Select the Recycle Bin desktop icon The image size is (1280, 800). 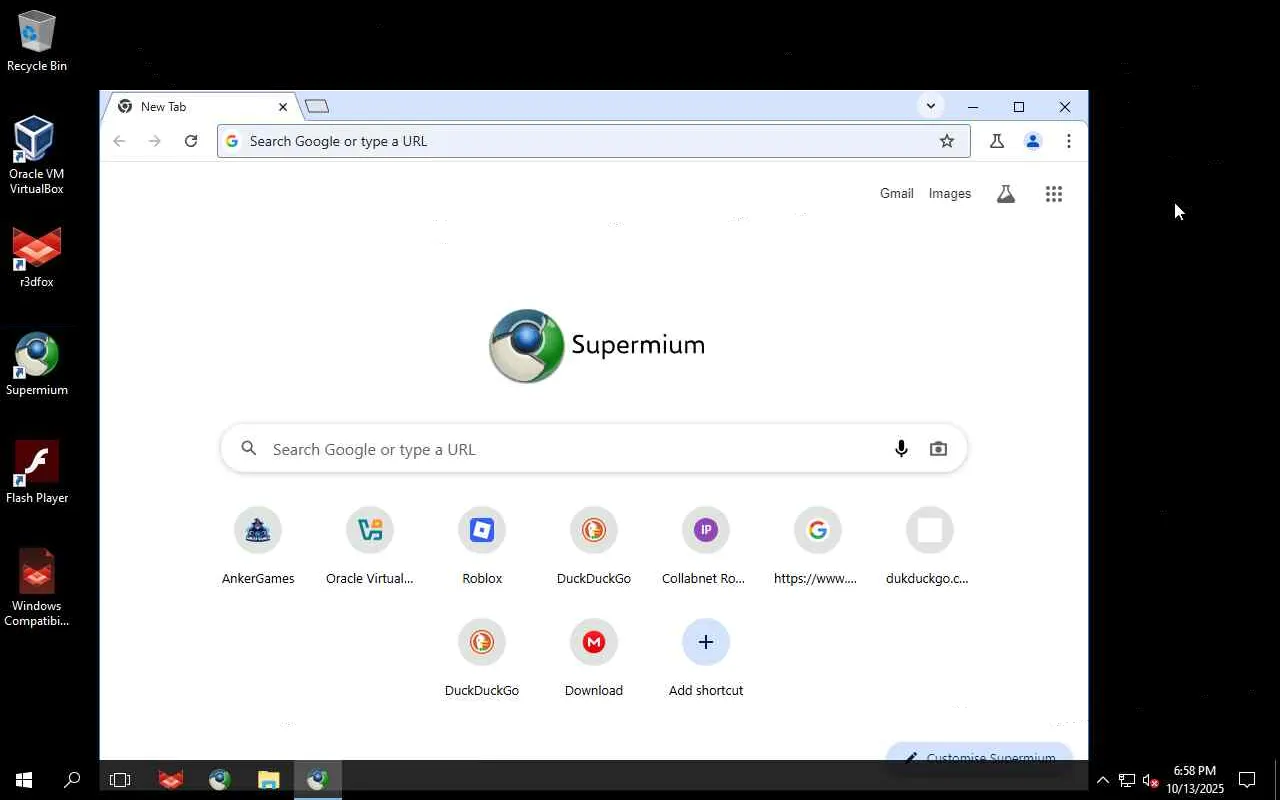click(x=37, y=42)
